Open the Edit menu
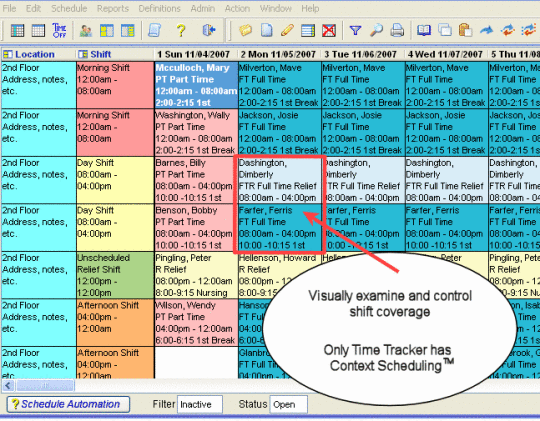540x421 pixels. [33, 8]
